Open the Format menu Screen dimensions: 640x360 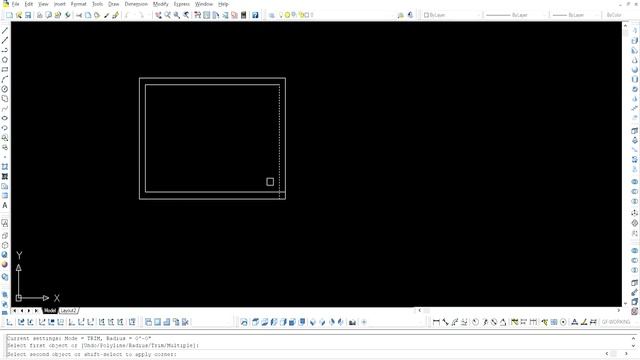click(78, 4)
